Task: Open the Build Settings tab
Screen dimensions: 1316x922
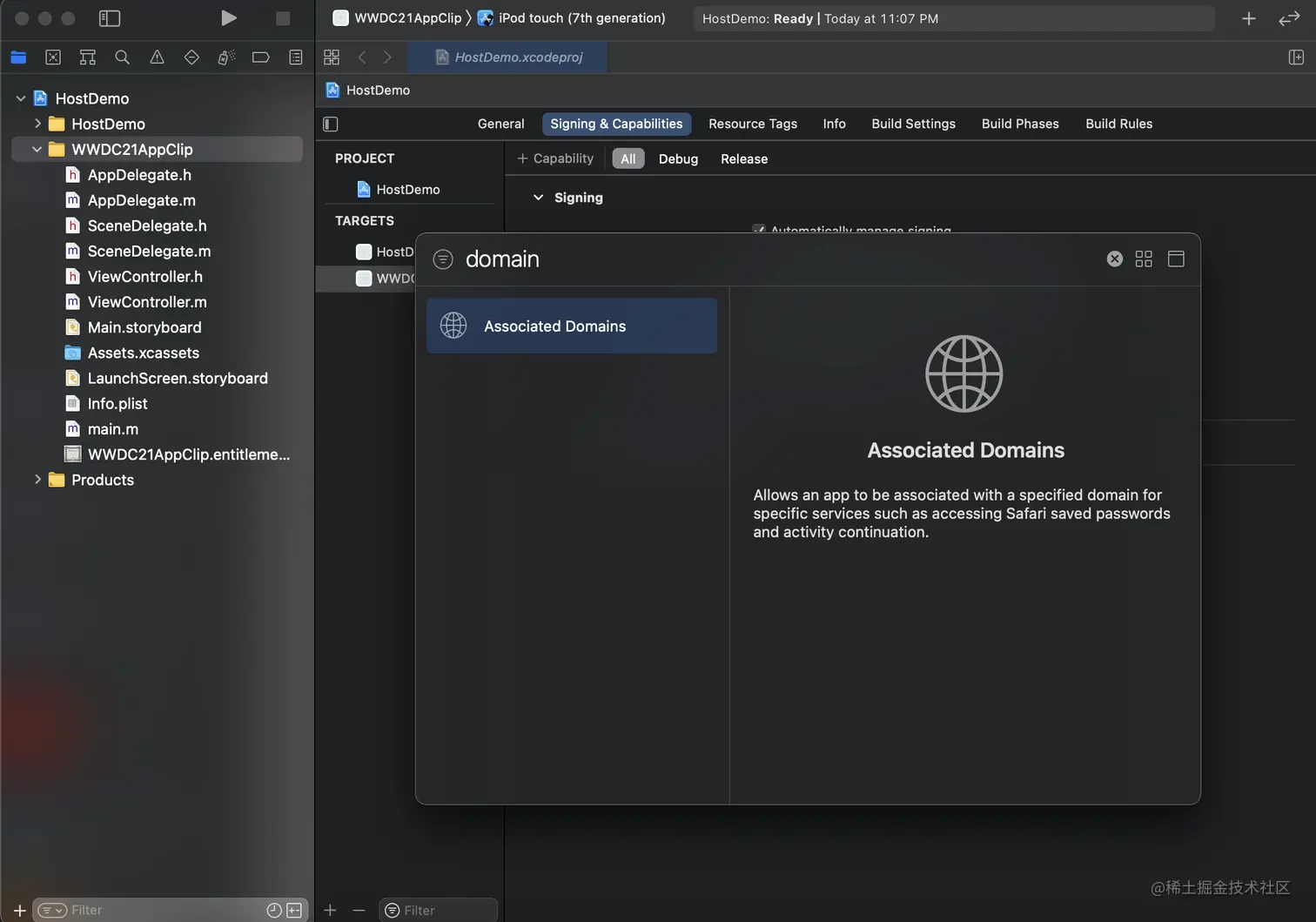Action: click(x=913, y=124)
